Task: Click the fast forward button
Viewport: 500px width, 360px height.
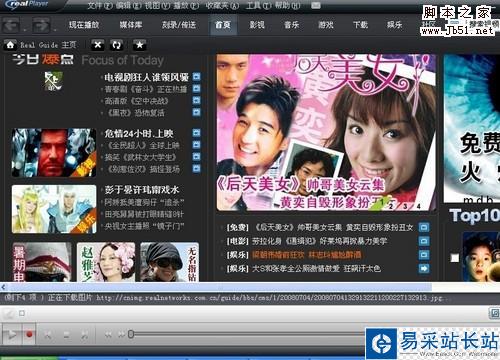Action: coord(121,334)
